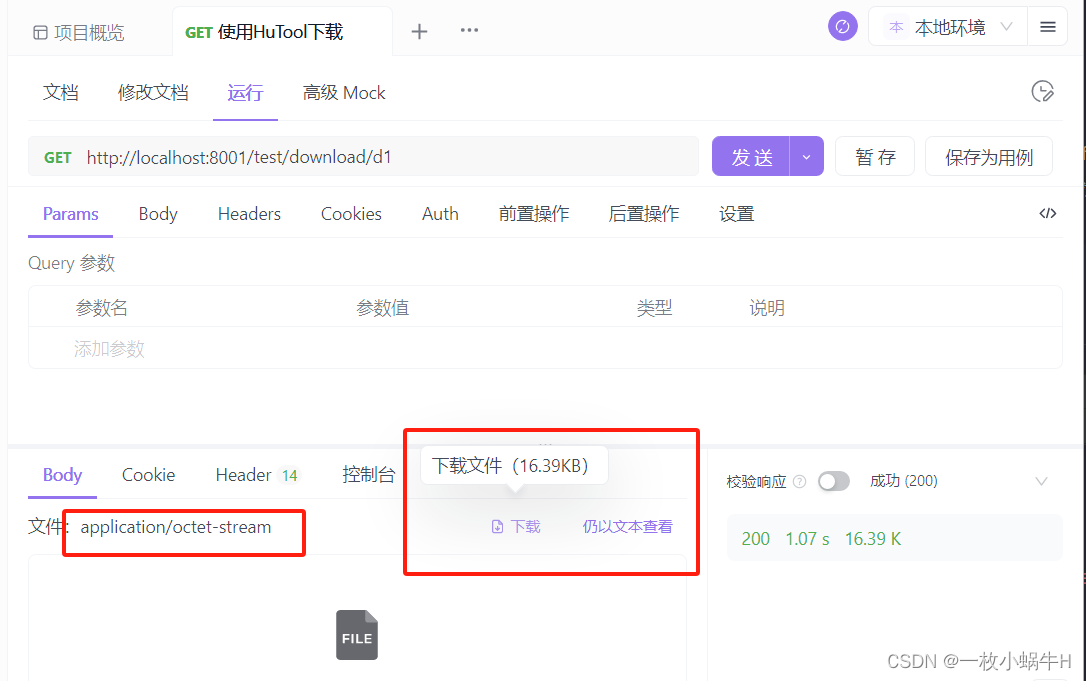1086x681 pixels.
Task: Expand the 成功 (200) response chevron
Action: pyautogui.click(x=1042, y=481)
